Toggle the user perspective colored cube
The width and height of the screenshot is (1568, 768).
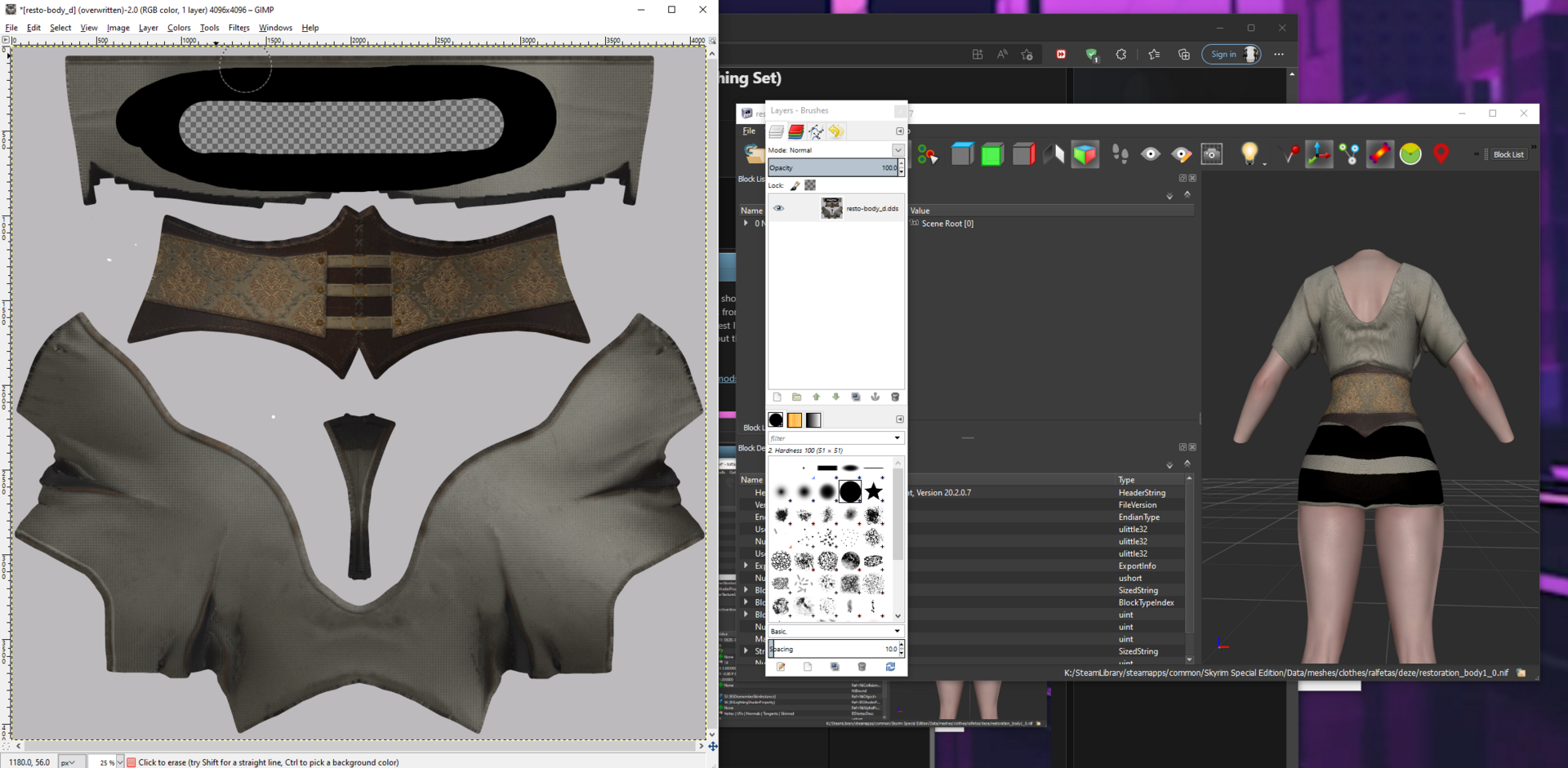[1085, 153]
